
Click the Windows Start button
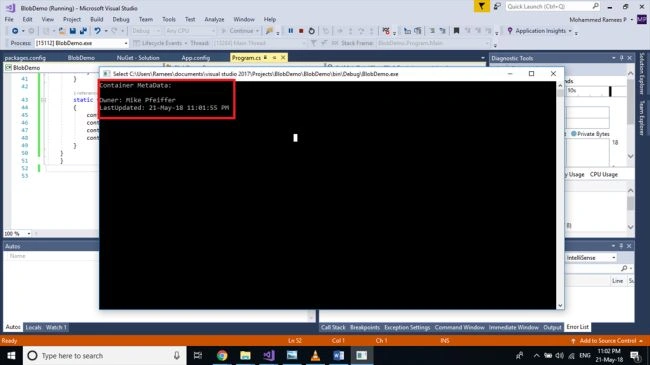(11, 355)
